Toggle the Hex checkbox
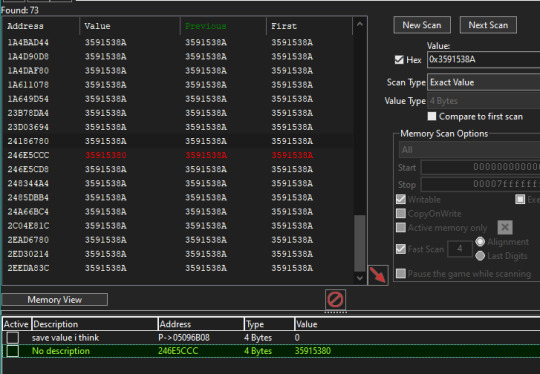540x374 pixels. pos(399,60)
